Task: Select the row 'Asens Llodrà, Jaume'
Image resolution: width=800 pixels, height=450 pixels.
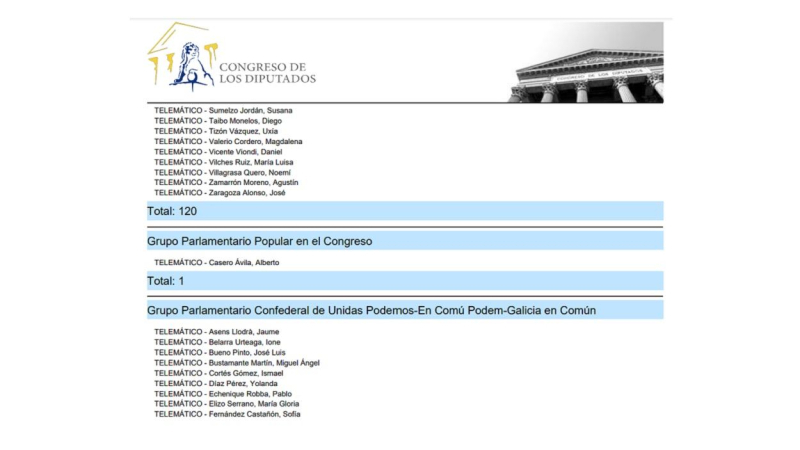Action: [217, 332]
